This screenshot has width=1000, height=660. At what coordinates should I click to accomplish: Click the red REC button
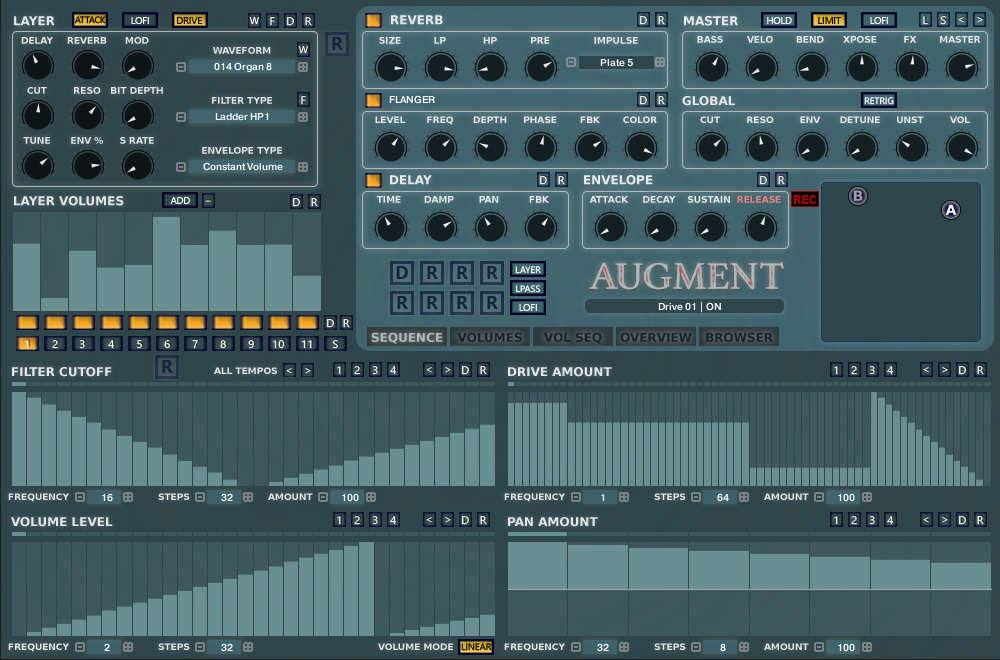coord(805,200)
